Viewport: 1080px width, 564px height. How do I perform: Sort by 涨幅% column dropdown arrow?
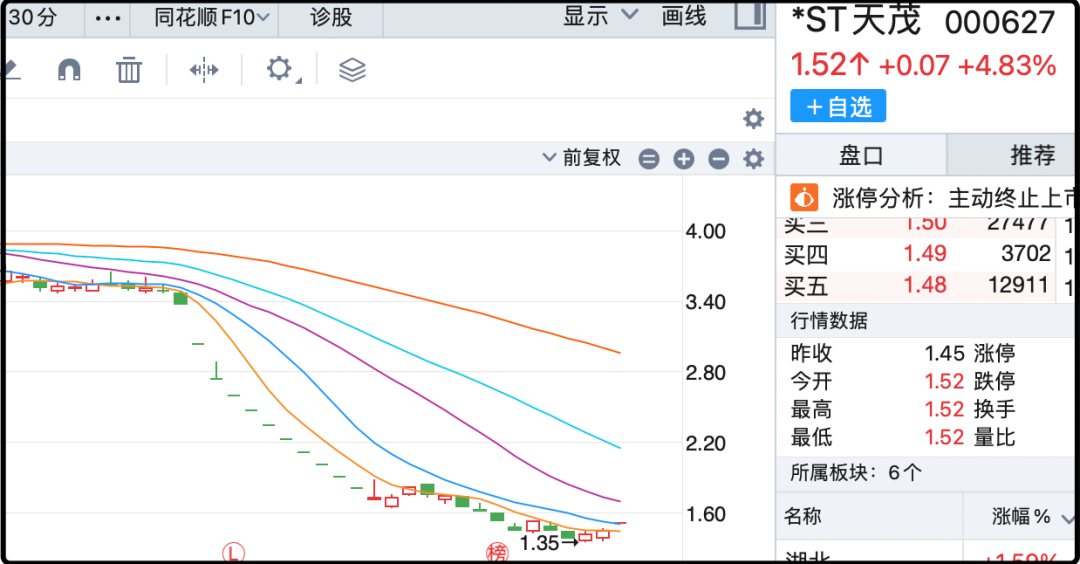pyautogui.click(x=1068, y=518)
